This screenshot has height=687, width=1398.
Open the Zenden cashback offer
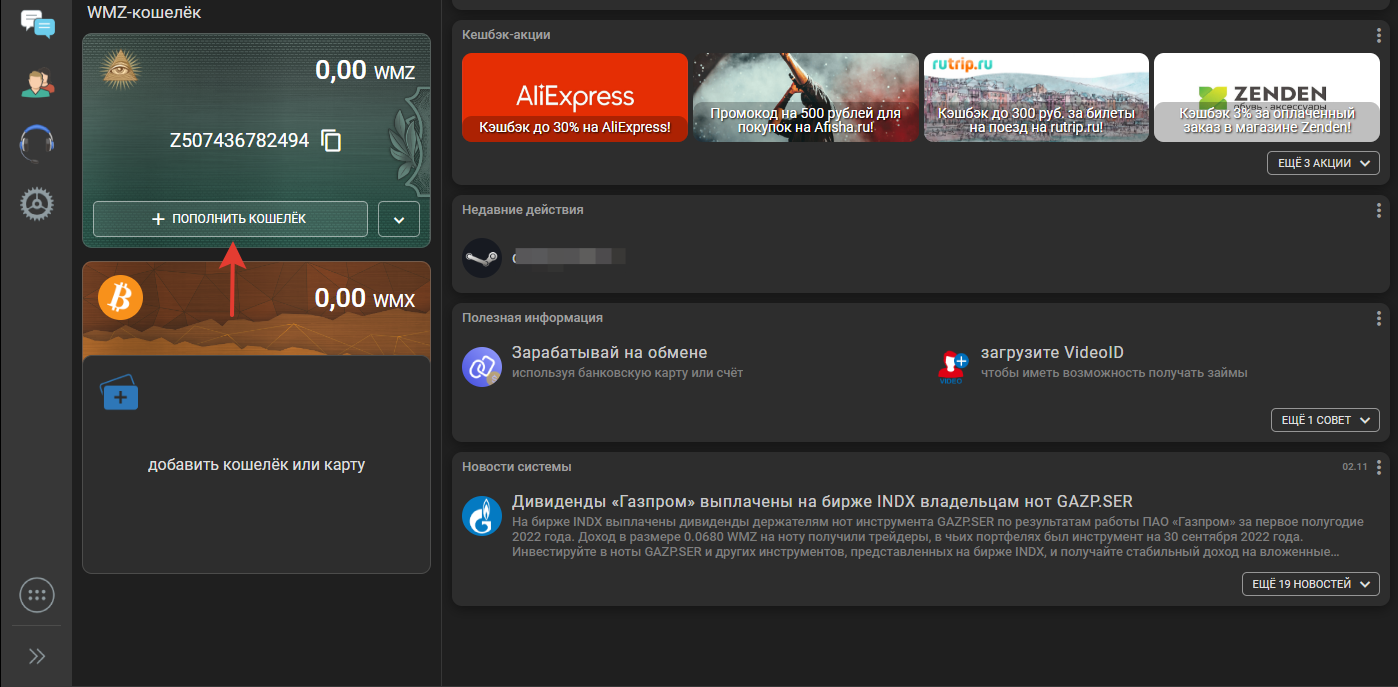1266,97
